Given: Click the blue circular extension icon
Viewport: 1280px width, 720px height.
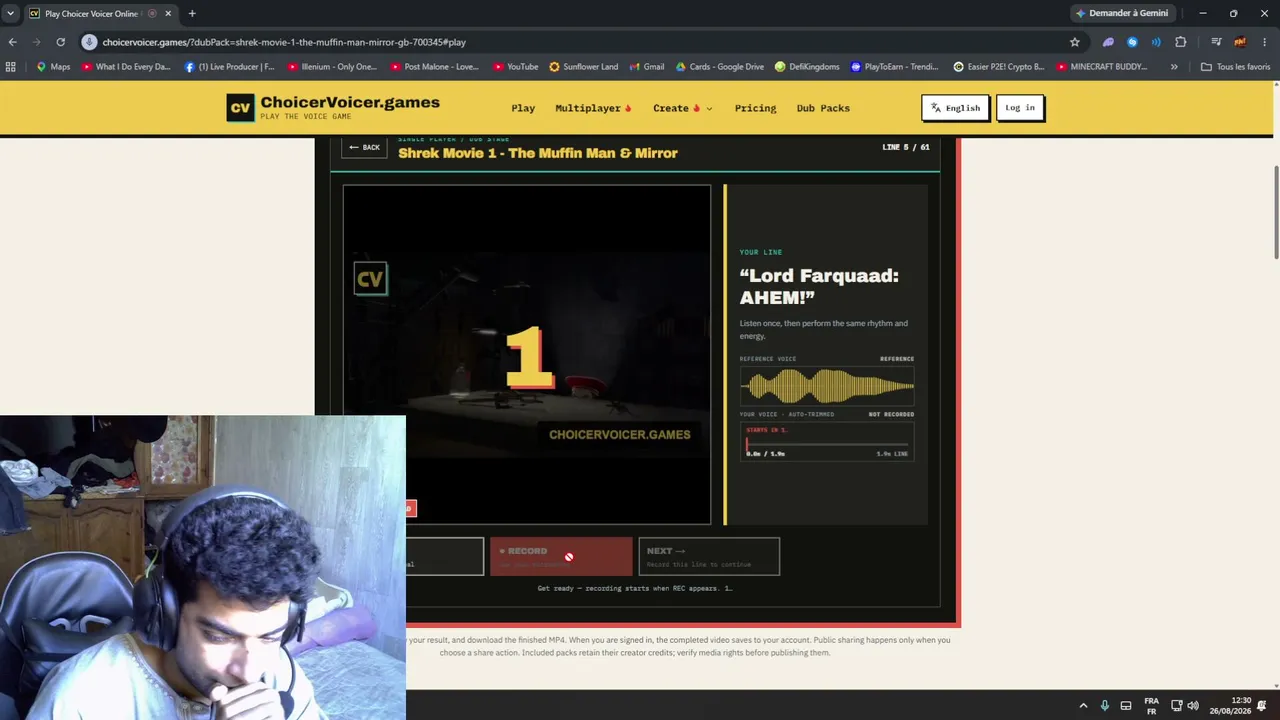Looking at the screenshot, I should point(1132,42).
